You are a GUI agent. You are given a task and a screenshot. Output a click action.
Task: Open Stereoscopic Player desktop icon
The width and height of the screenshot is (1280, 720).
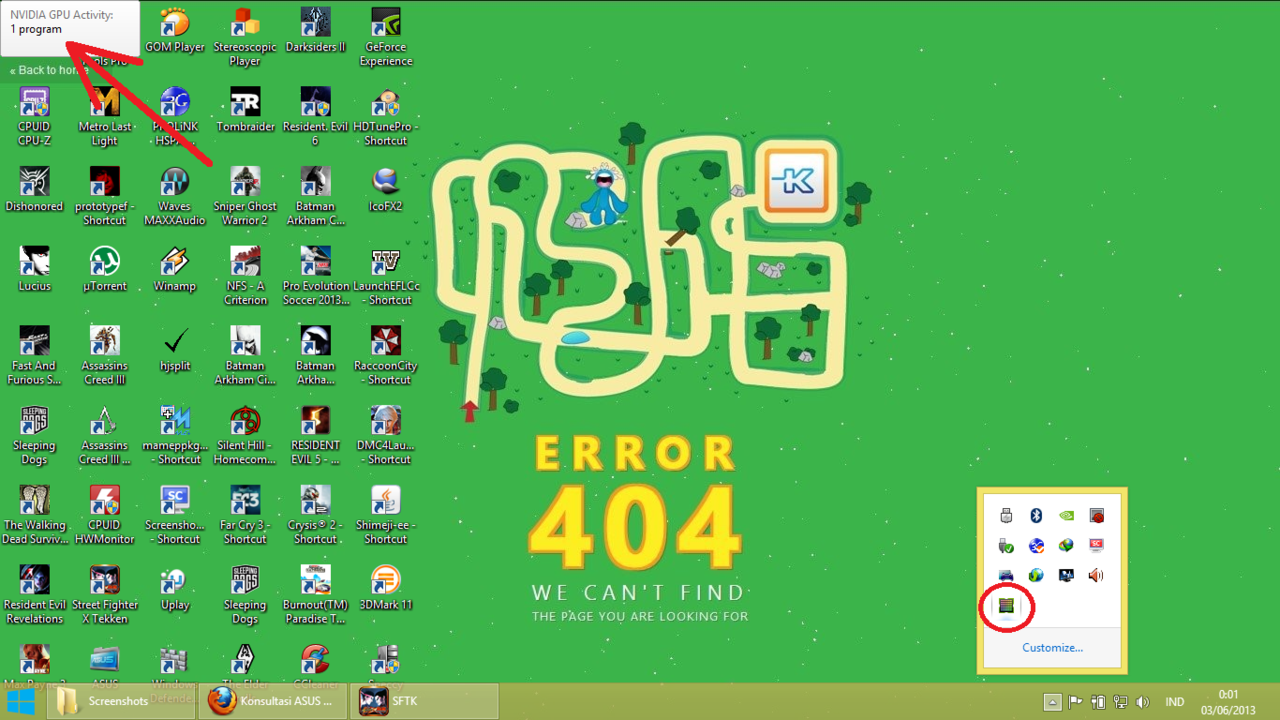[245, 37]
